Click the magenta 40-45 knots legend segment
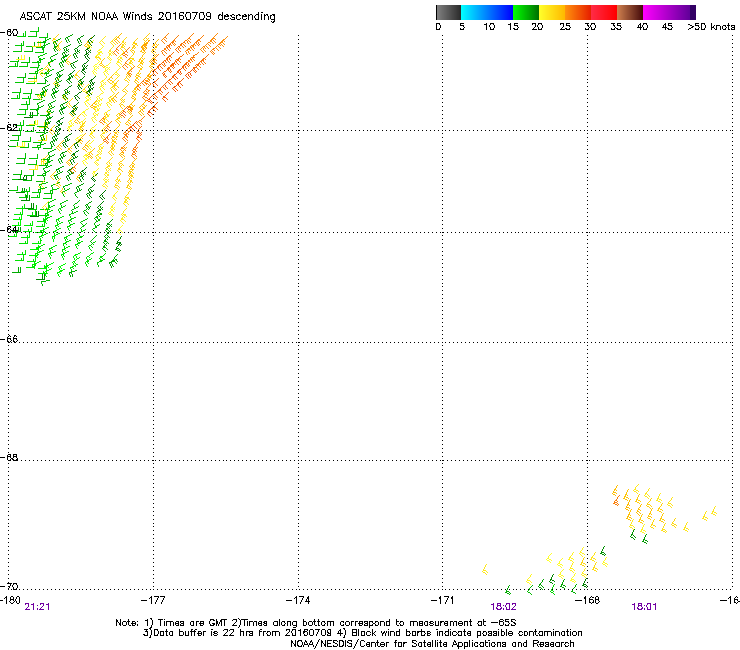Image resolution: width=740 pixels, height=650 pixels. click(656, 12)
